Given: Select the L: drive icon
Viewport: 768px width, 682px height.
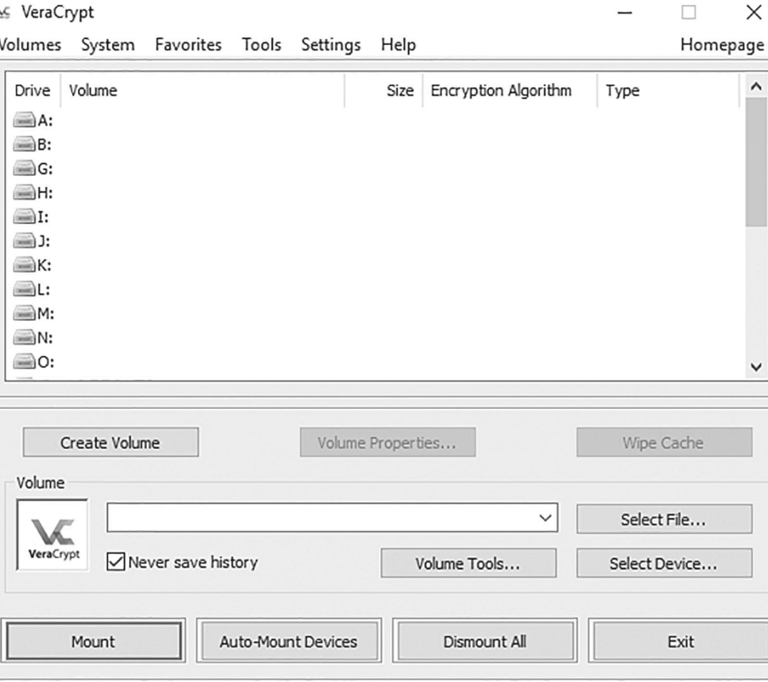Looking at the screenshot, I should click(x=24, y=289).
